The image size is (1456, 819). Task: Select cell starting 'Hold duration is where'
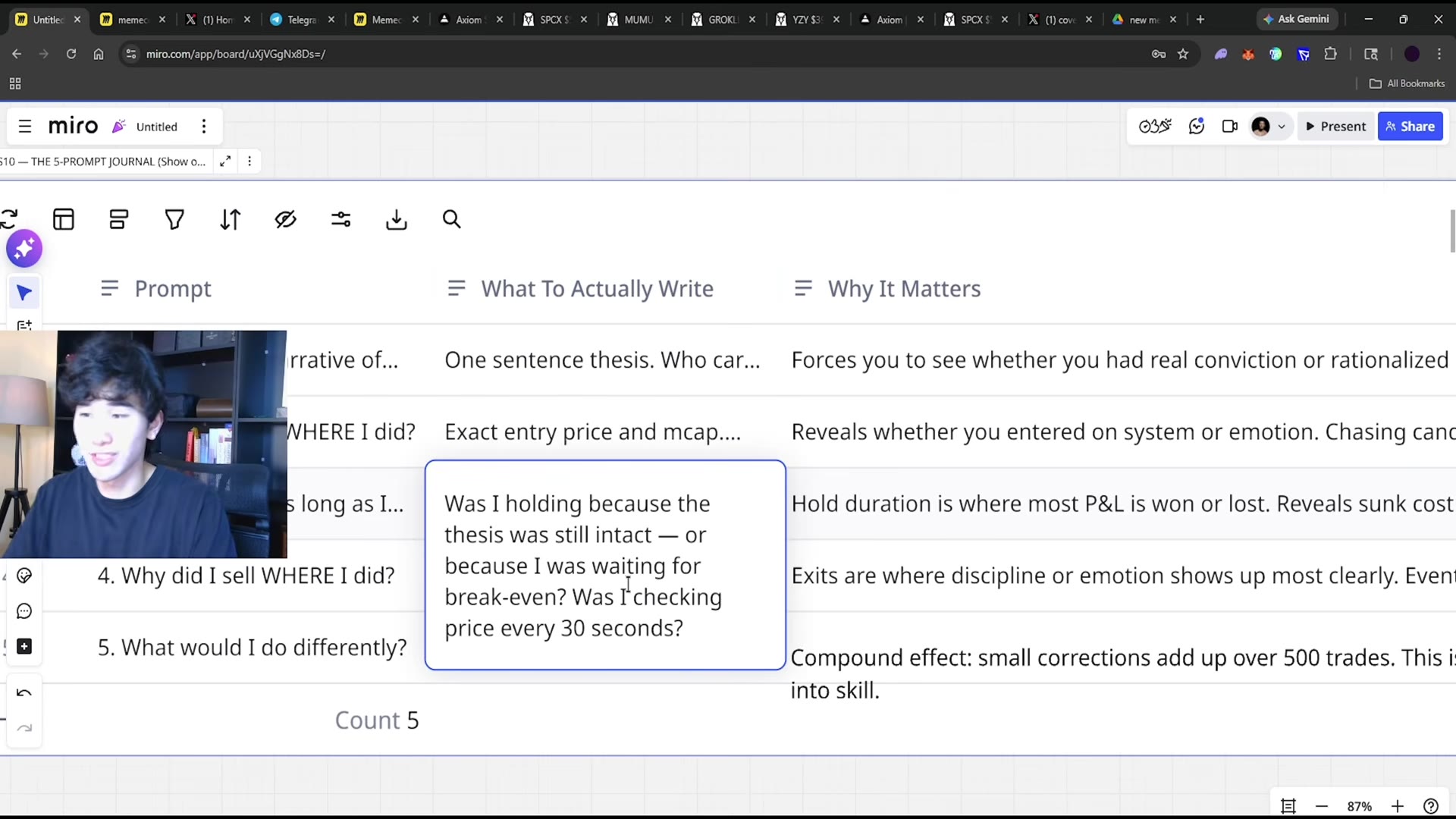[x=1122, y=504]
